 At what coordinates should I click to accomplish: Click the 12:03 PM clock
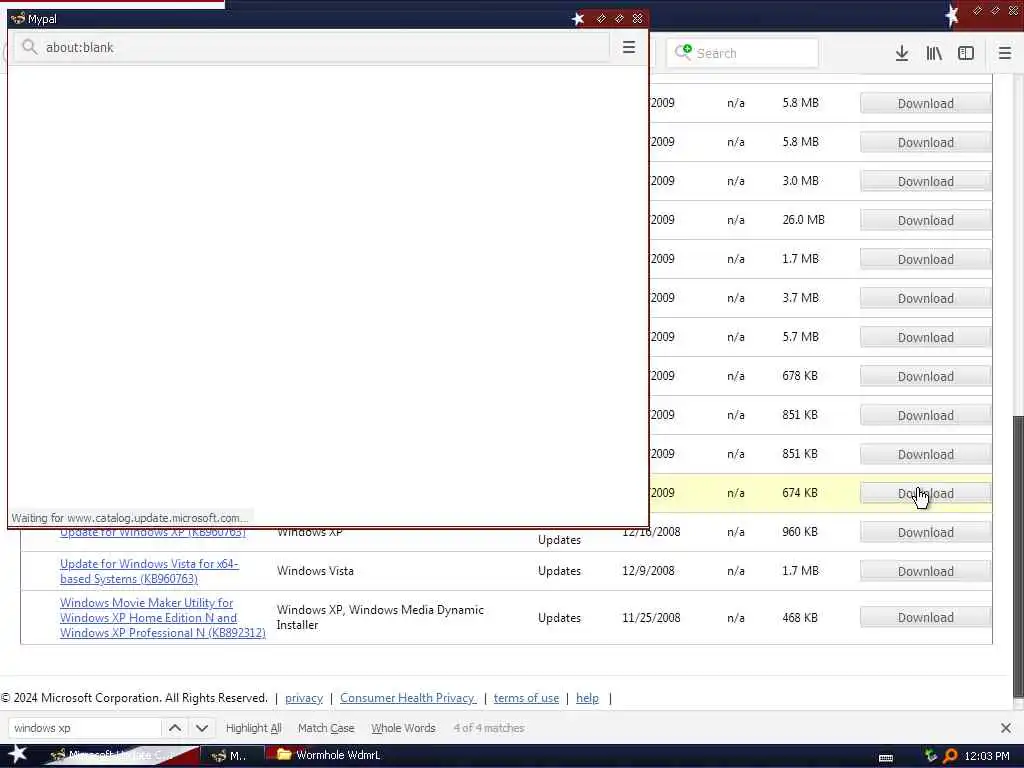(987, 756)
